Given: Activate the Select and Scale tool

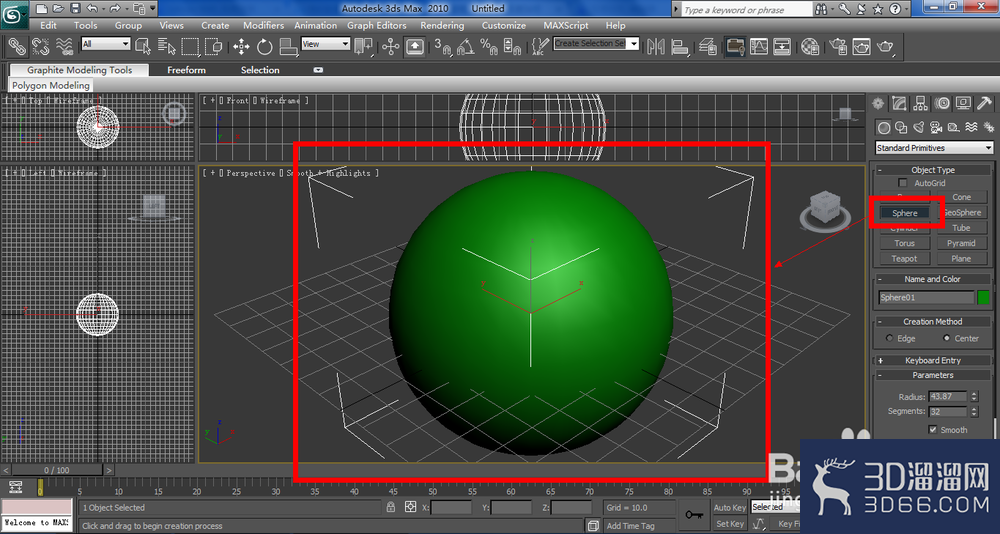Looking at the screenshot, I should click(289, 46).
